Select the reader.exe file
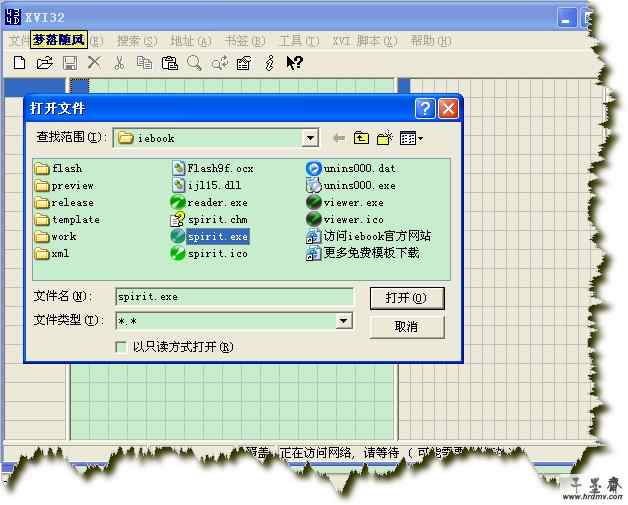 tap(209, 203)
